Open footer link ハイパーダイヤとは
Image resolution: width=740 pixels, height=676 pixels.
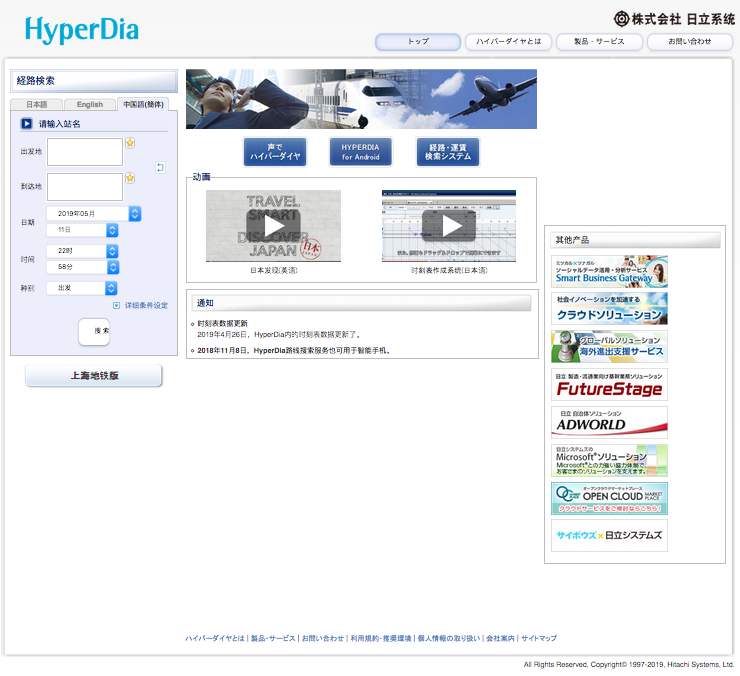(x=215, y=638)
